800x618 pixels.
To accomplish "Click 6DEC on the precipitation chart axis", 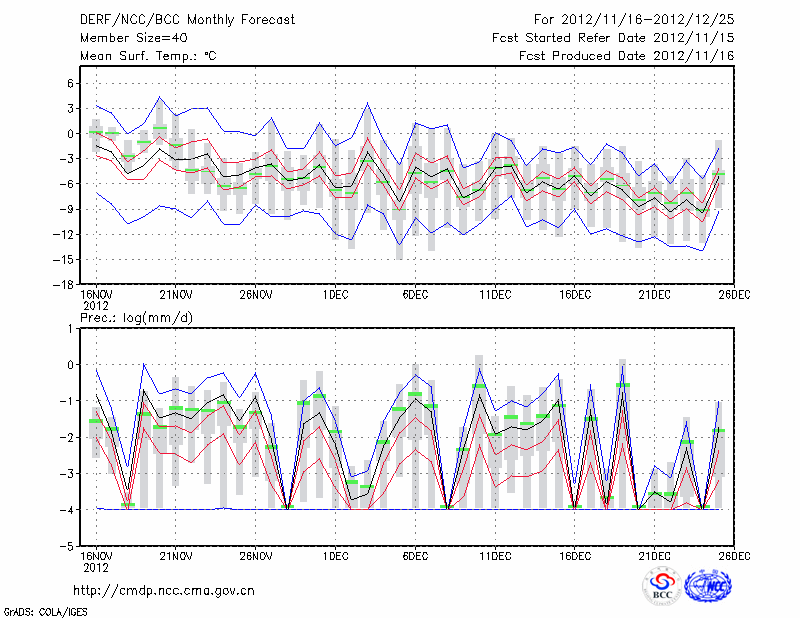I will pos(415,556).
